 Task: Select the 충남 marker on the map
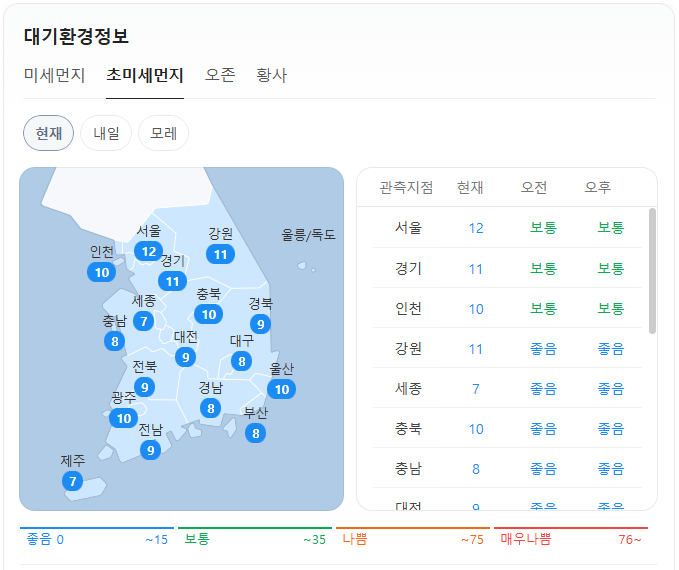(115, 341)
